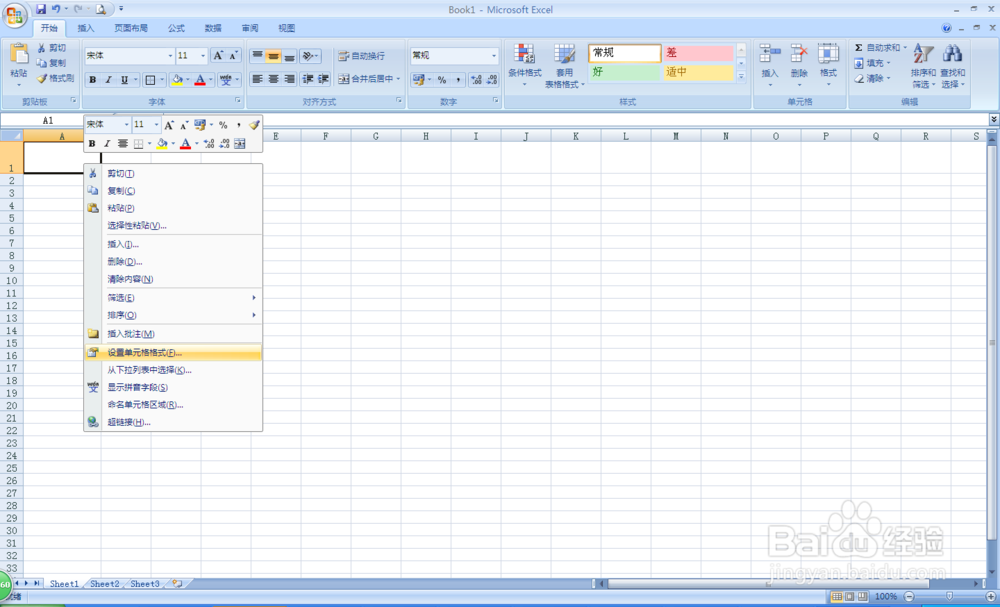Viewport: 1000px width, 607px height.
Task: Open Format as Table (套用表格格式)
Action: pyautogui.click(x=564, y=66)
